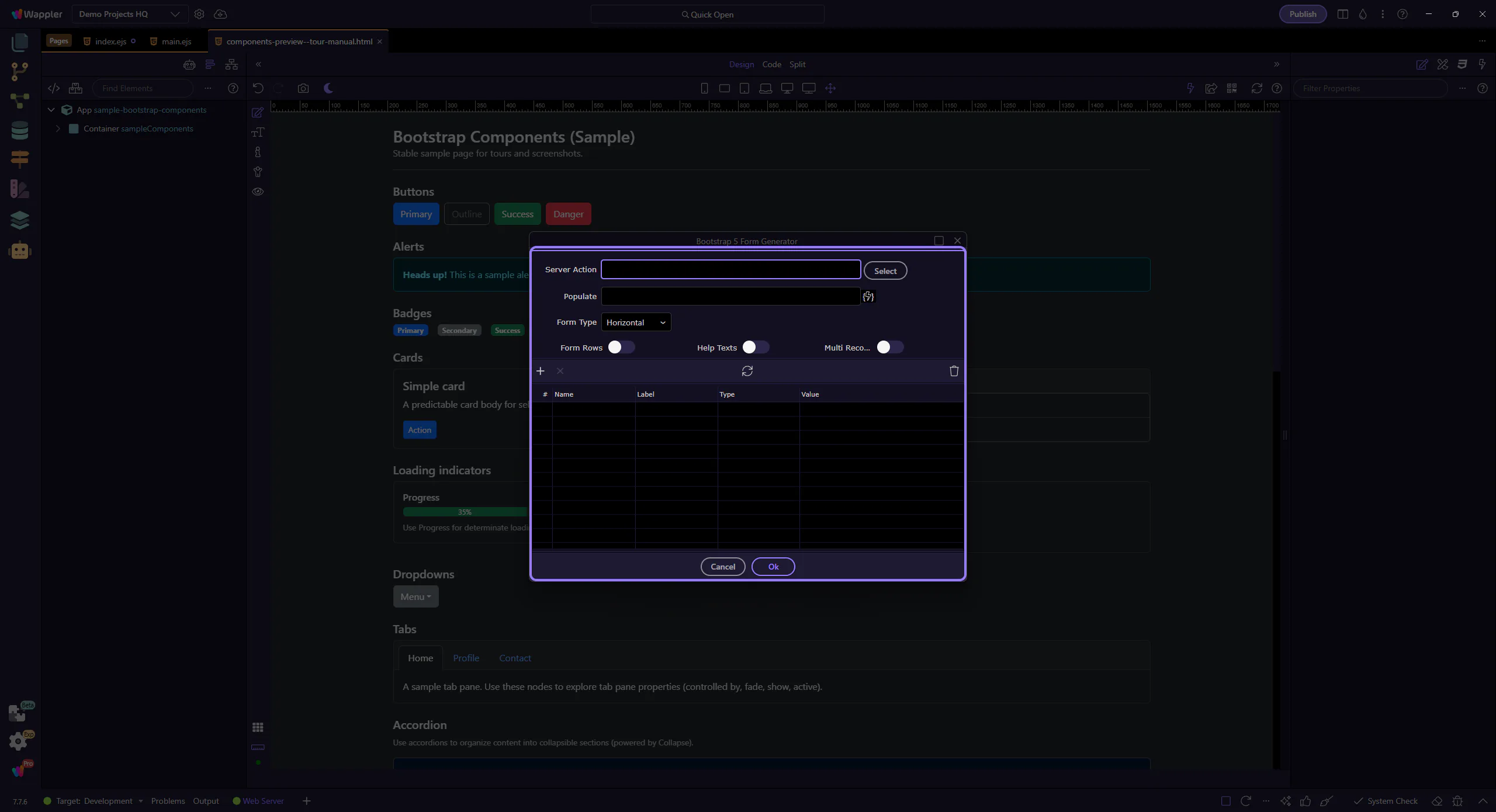This screenshot has height=812, width=1496.
Task: Take a screenshot with the camera icon
Action: 303,88
